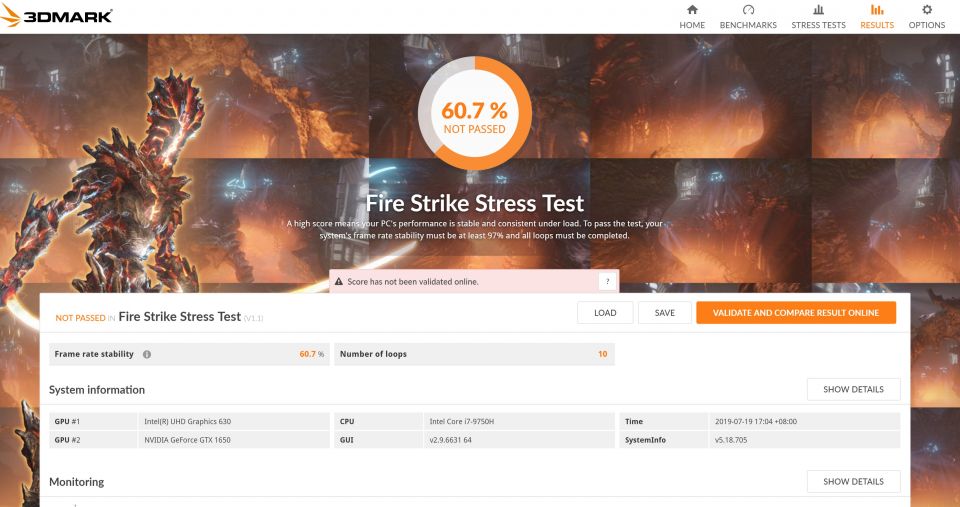Click the Results chart icon
The width and height of the screenshot is (960, 507).
[877, 10]
